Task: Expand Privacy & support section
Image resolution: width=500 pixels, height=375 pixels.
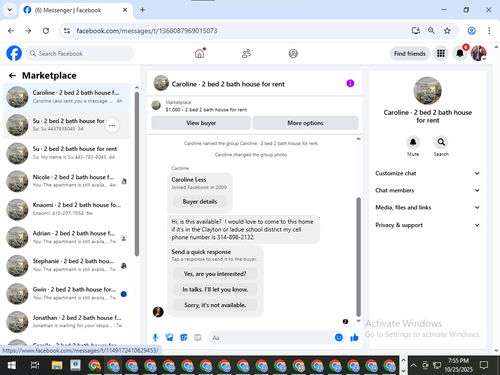Action: [427, 225]
